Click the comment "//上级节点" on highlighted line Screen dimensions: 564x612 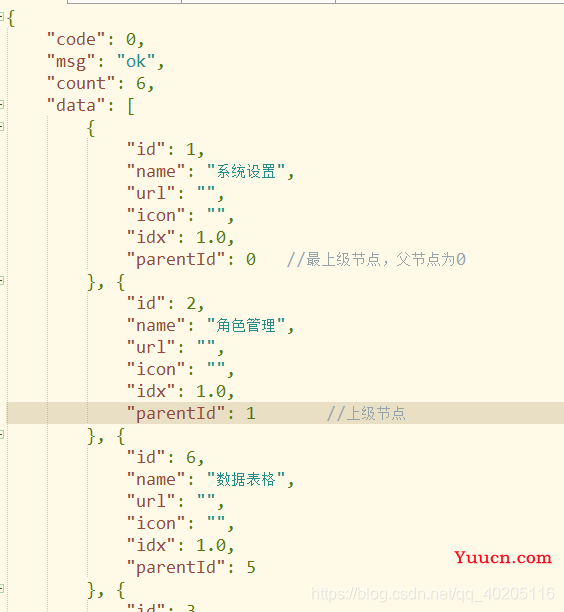click(x=366, y=413)
